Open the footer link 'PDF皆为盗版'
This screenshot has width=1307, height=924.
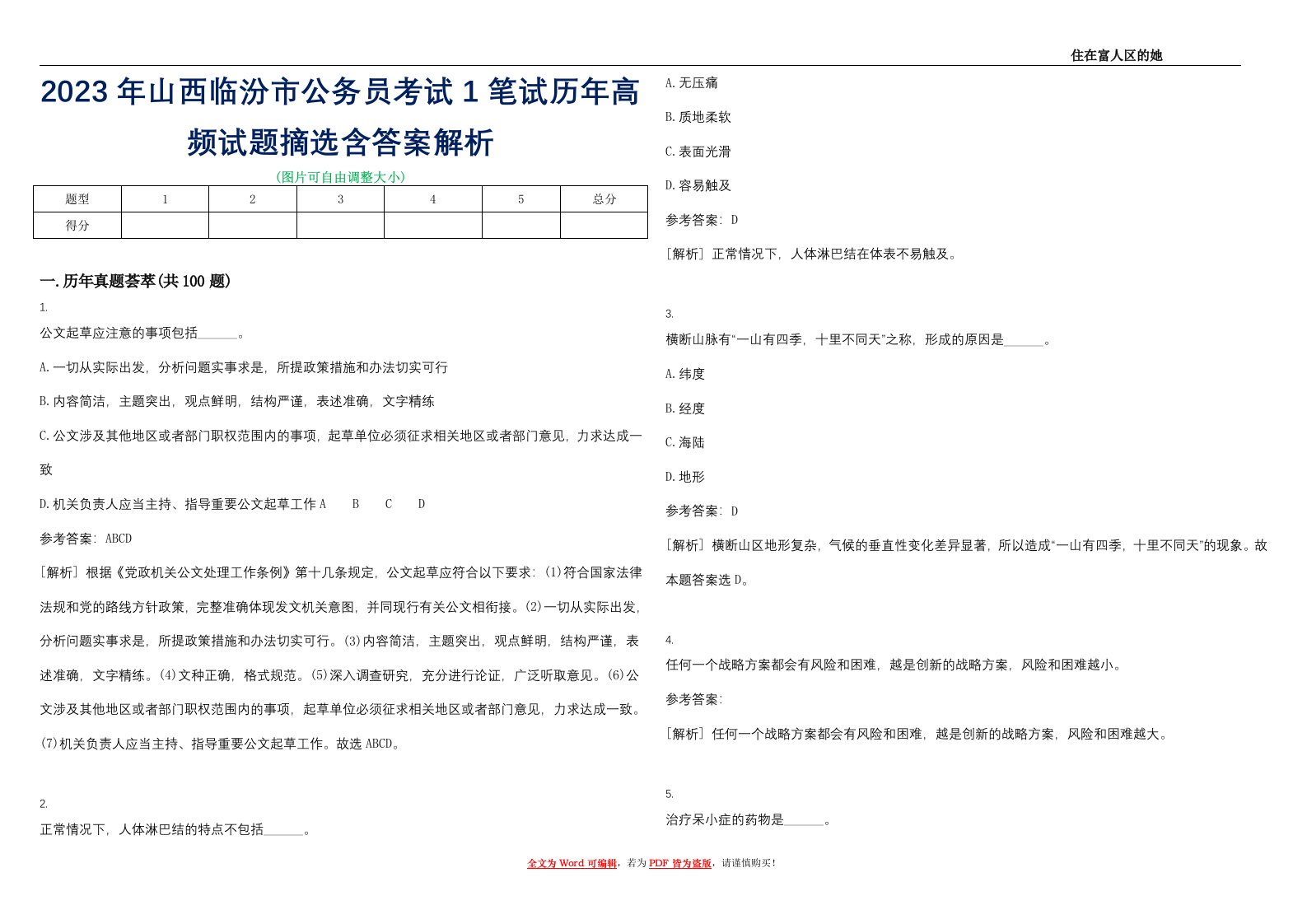pyautogui.click(x=680, y=863)
